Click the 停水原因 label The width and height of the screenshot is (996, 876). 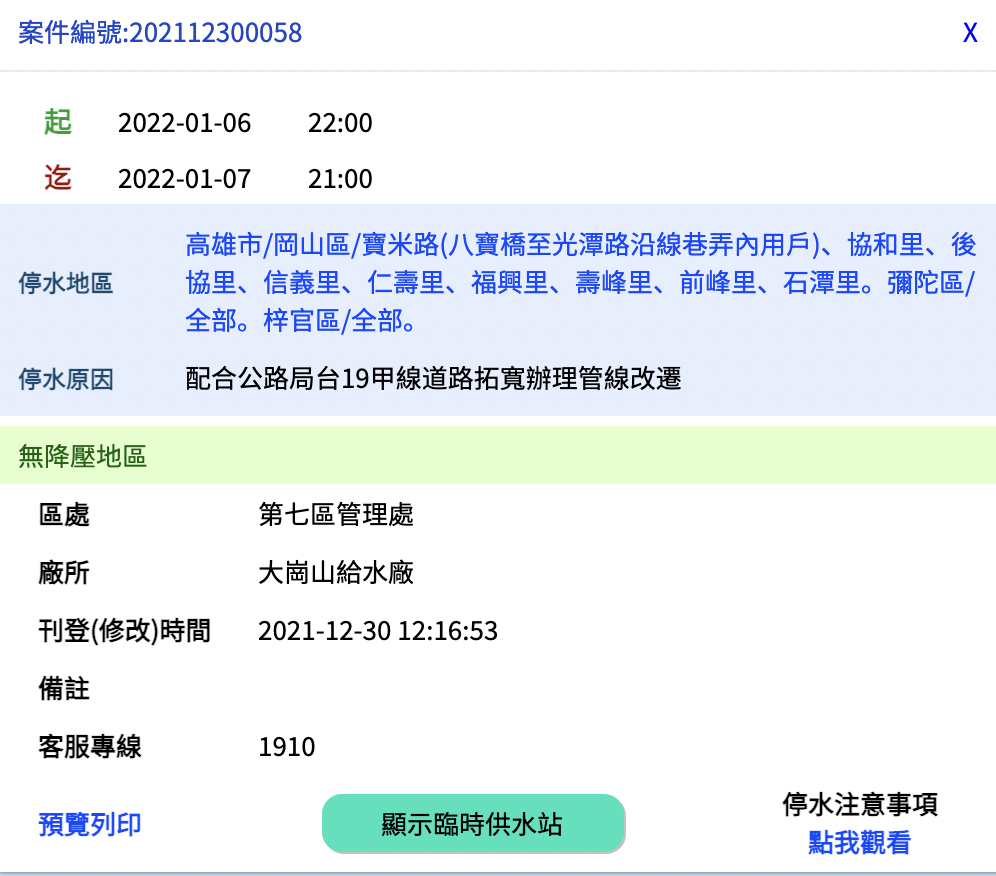tap(66, 379)
